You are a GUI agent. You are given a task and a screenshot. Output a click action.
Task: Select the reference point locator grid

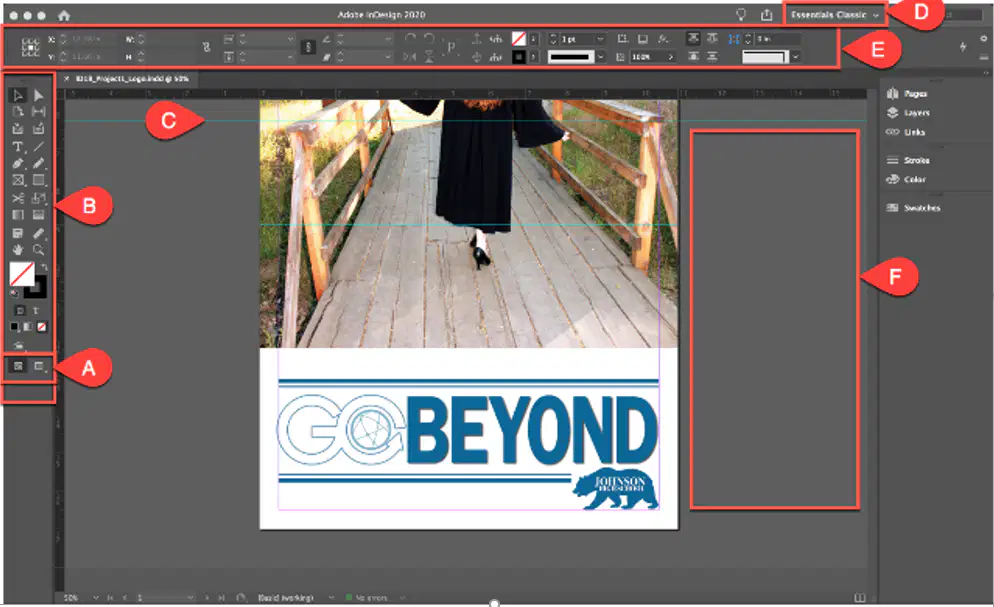pos(30,48)
